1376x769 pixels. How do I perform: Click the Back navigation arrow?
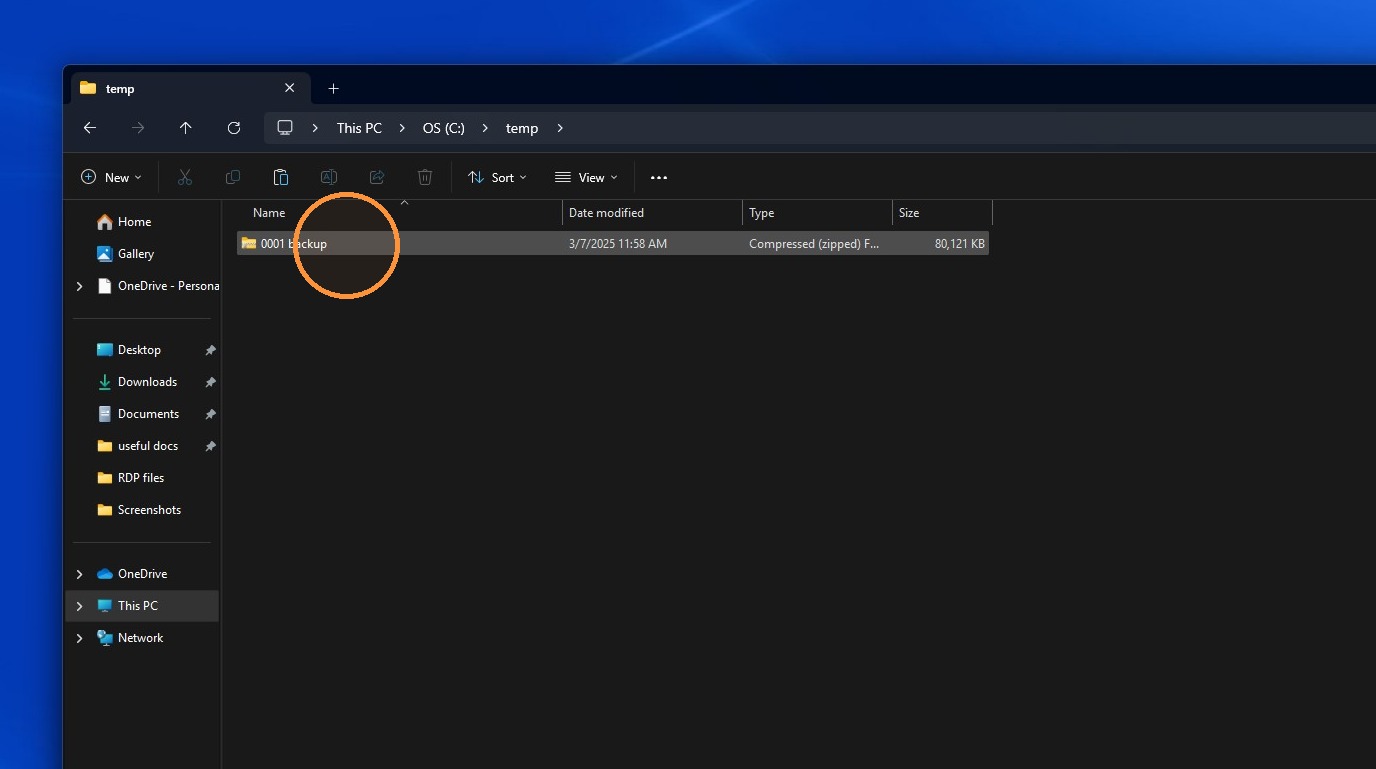tap(90, 128)
